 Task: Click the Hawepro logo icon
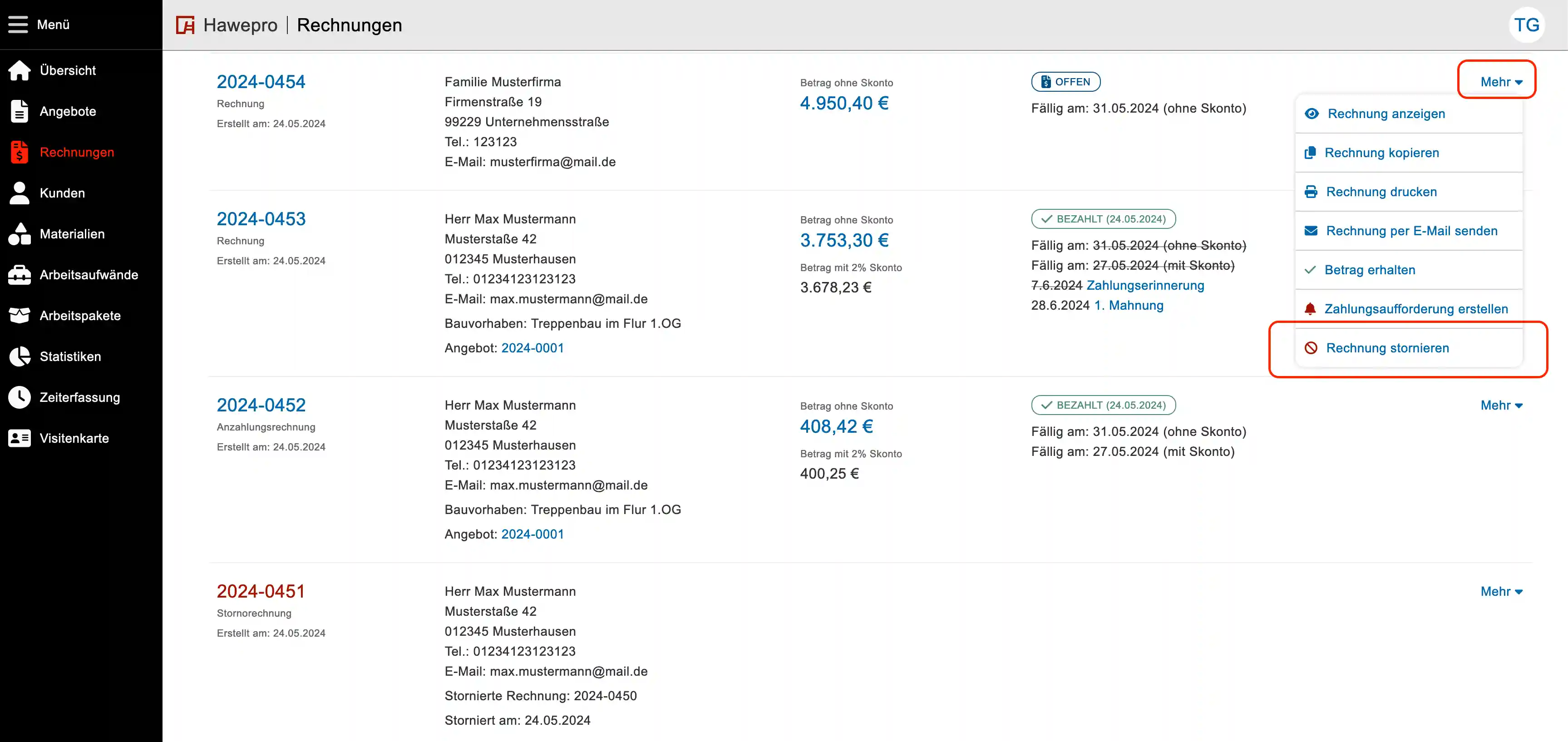click(x=185, y=25)
